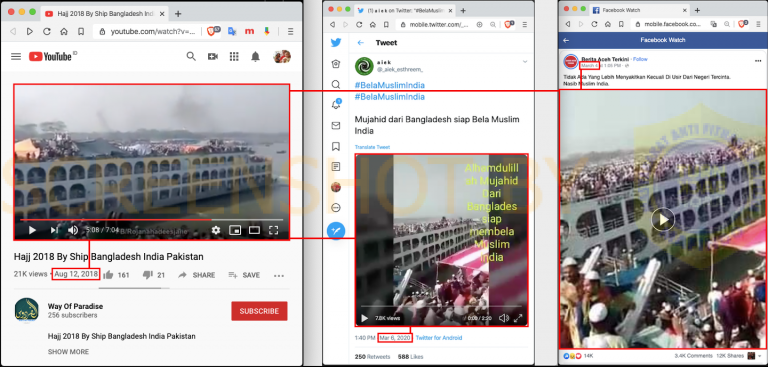Open browser menu in Facebook window

758,24
